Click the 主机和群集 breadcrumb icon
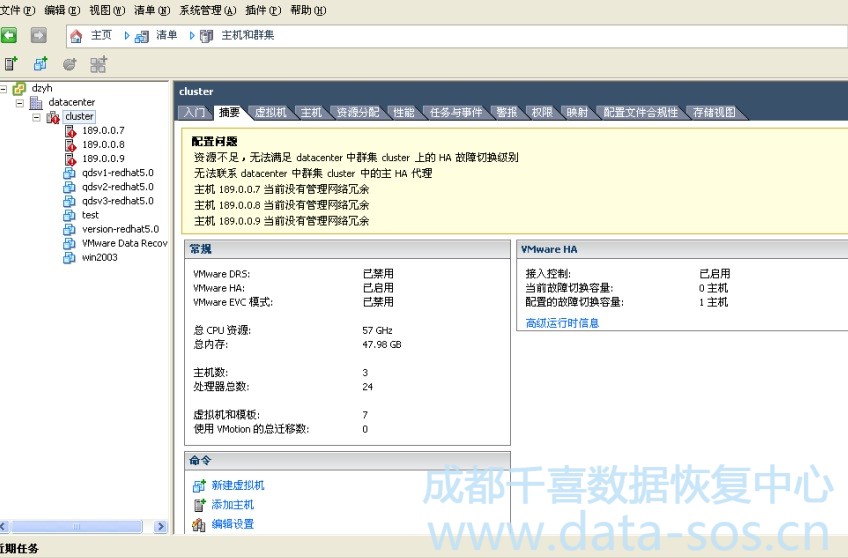This screenshot has width=848, height=558. click(x=206, y=36)
